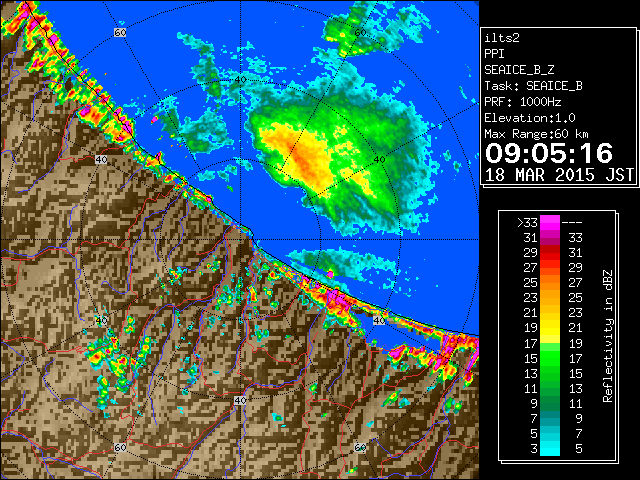The height and width of the screenshot is (480, 640).
Task: Select the ilts2 radar name text
Action: tap(502, 38)
